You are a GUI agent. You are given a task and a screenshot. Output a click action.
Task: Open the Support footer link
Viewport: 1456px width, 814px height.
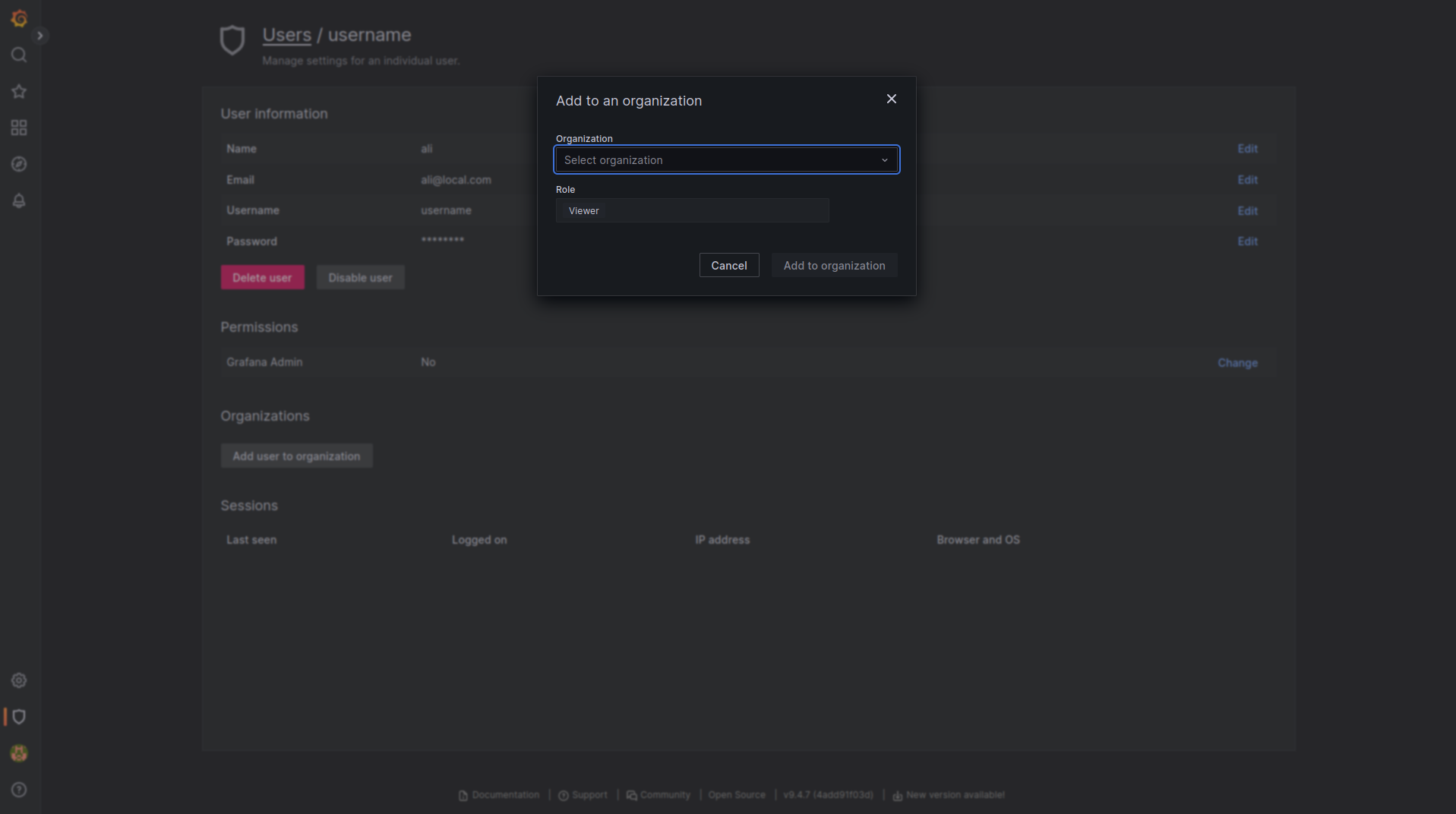(583, 795)
